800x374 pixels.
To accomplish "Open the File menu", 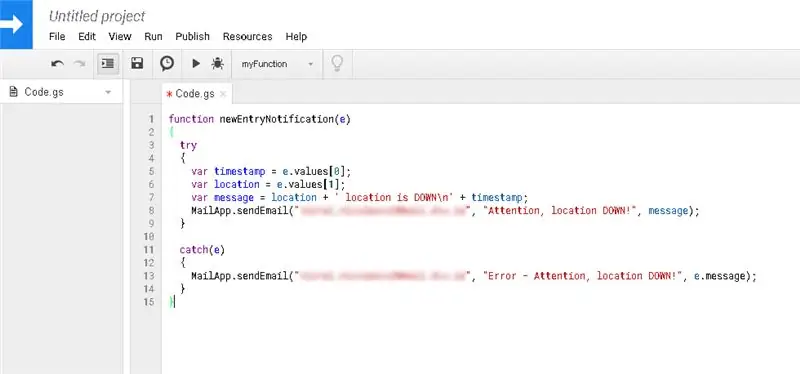I will [x=57, y=37].
